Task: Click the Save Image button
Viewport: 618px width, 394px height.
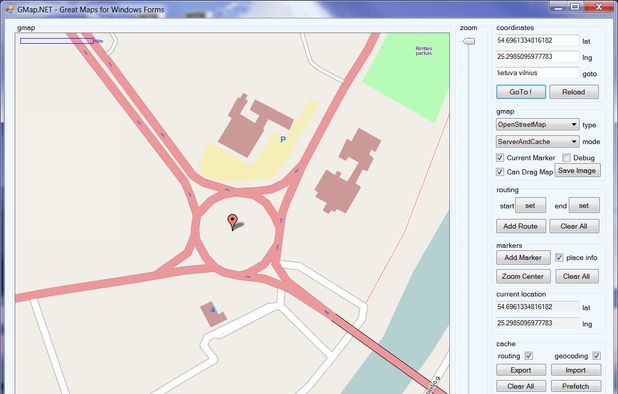Action: pyautogui.click(x=577, y=171)
